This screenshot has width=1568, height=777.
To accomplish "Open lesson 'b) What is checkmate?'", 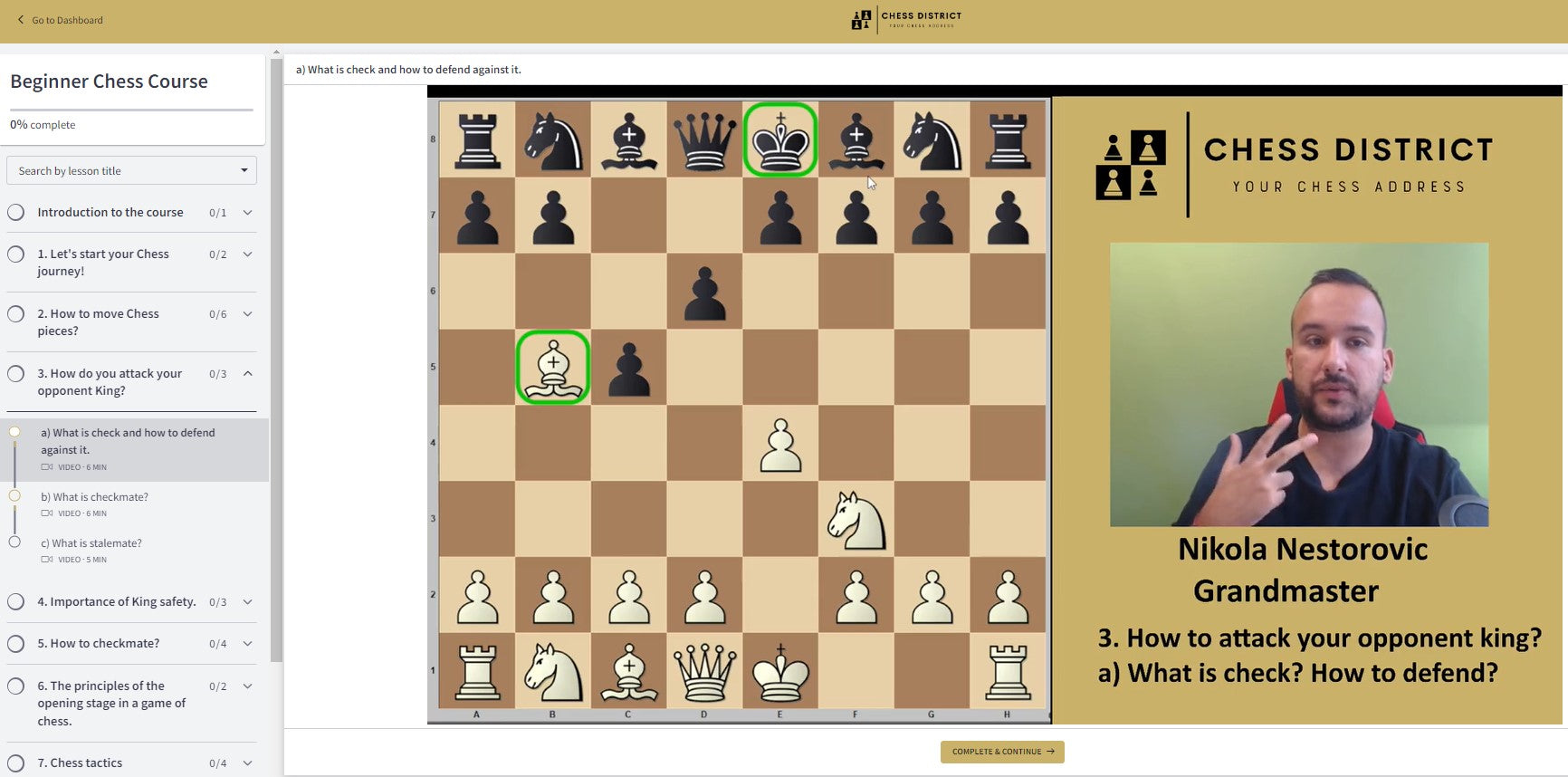I will [94, 497].
